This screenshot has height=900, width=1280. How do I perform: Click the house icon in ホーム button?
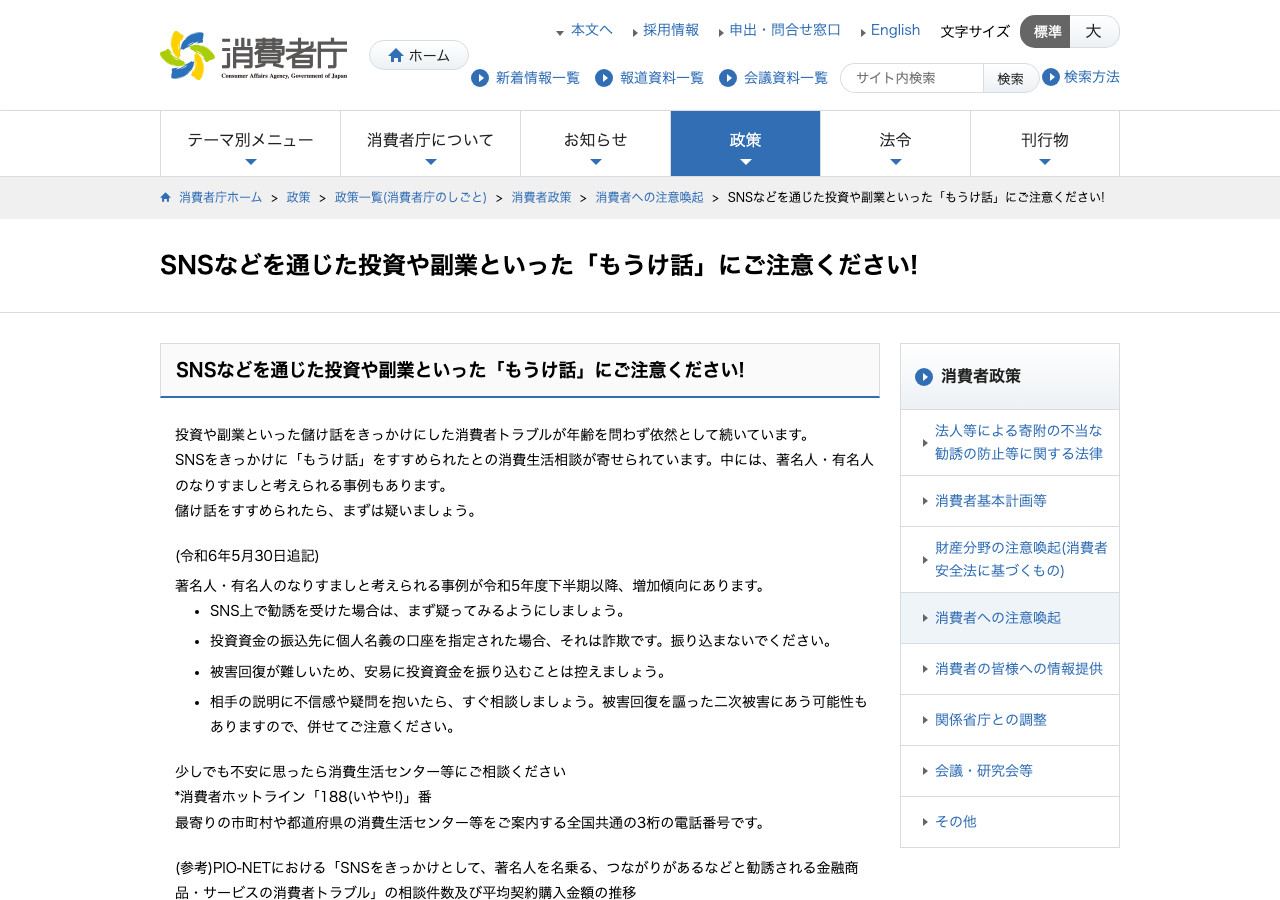[x=396, y=55]
